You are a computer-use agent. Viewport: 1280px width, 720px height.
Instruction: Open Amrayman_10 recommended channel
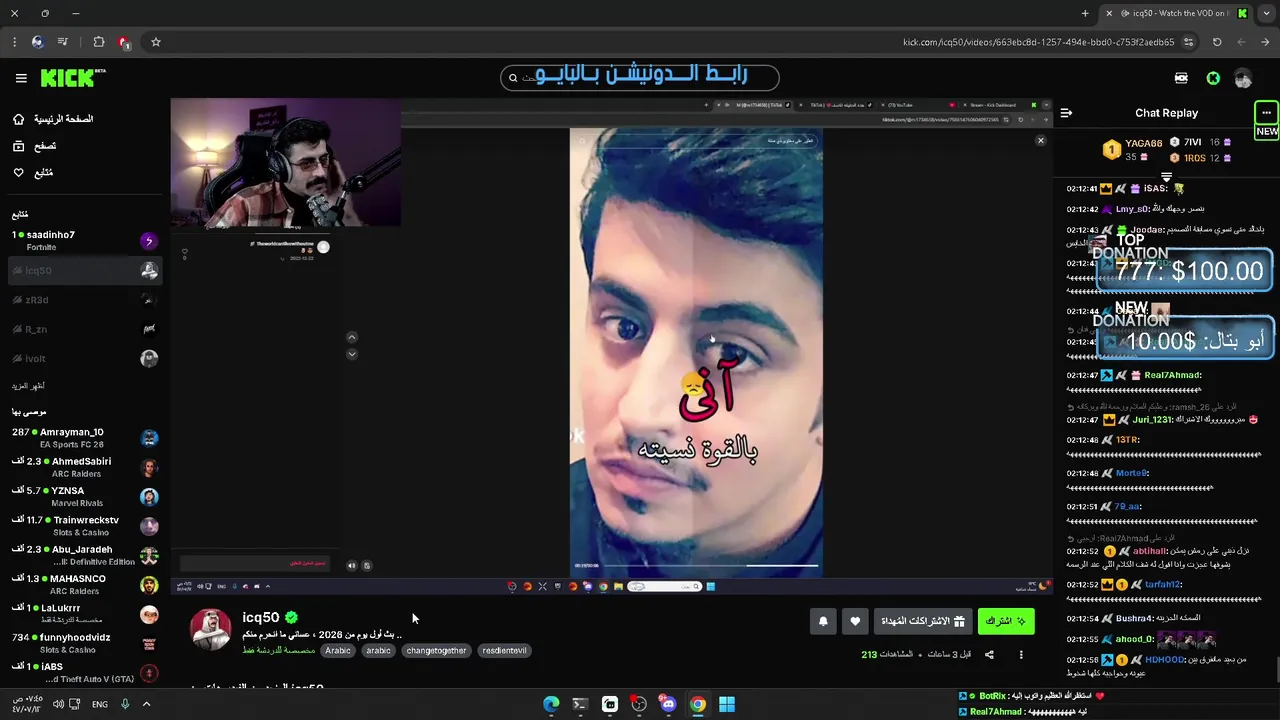click(85, 438)
